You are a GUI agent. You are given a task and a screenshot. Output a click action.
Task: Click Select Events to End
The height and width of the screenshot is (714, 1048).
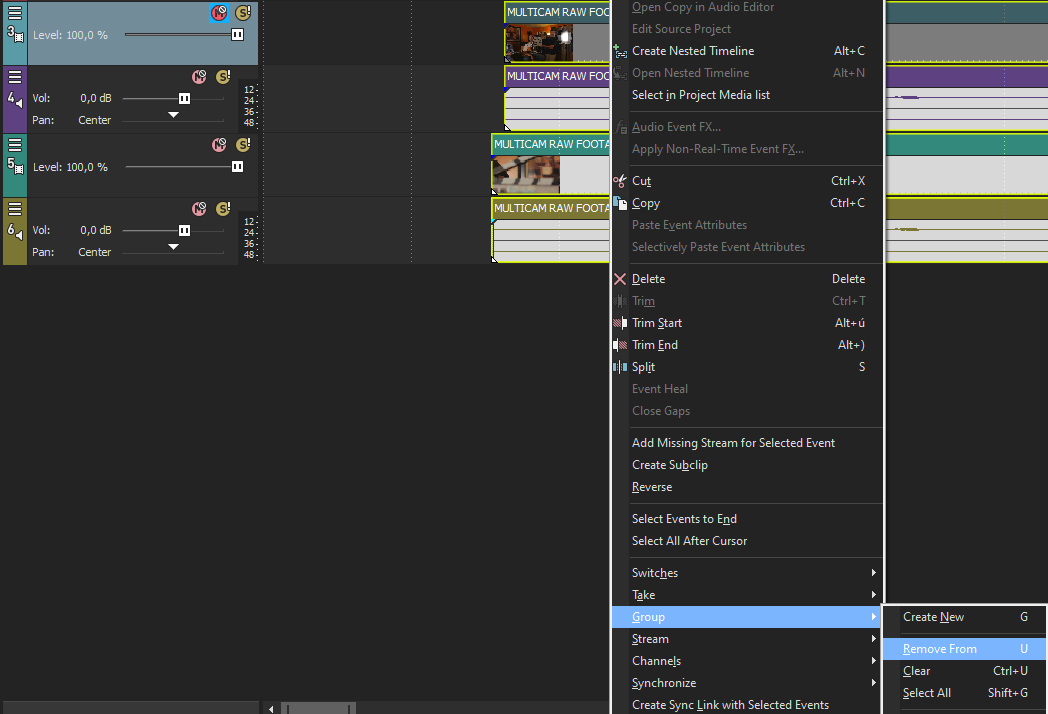(x=684, y=519)
